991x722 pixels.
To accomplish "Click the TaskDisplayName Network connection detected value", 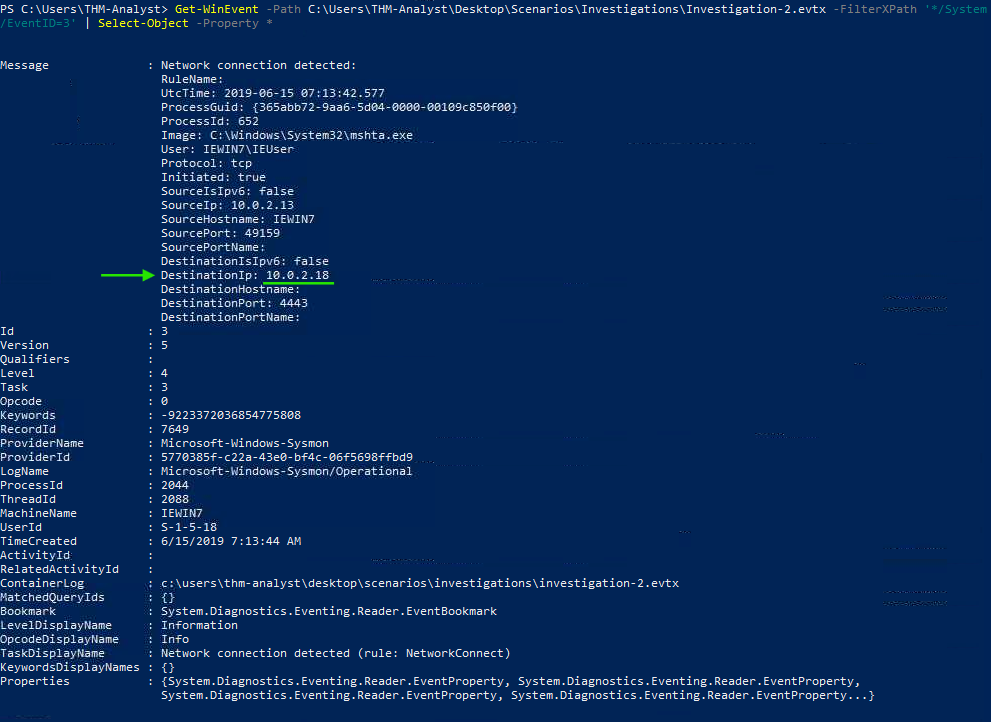I will coord(335,653).
